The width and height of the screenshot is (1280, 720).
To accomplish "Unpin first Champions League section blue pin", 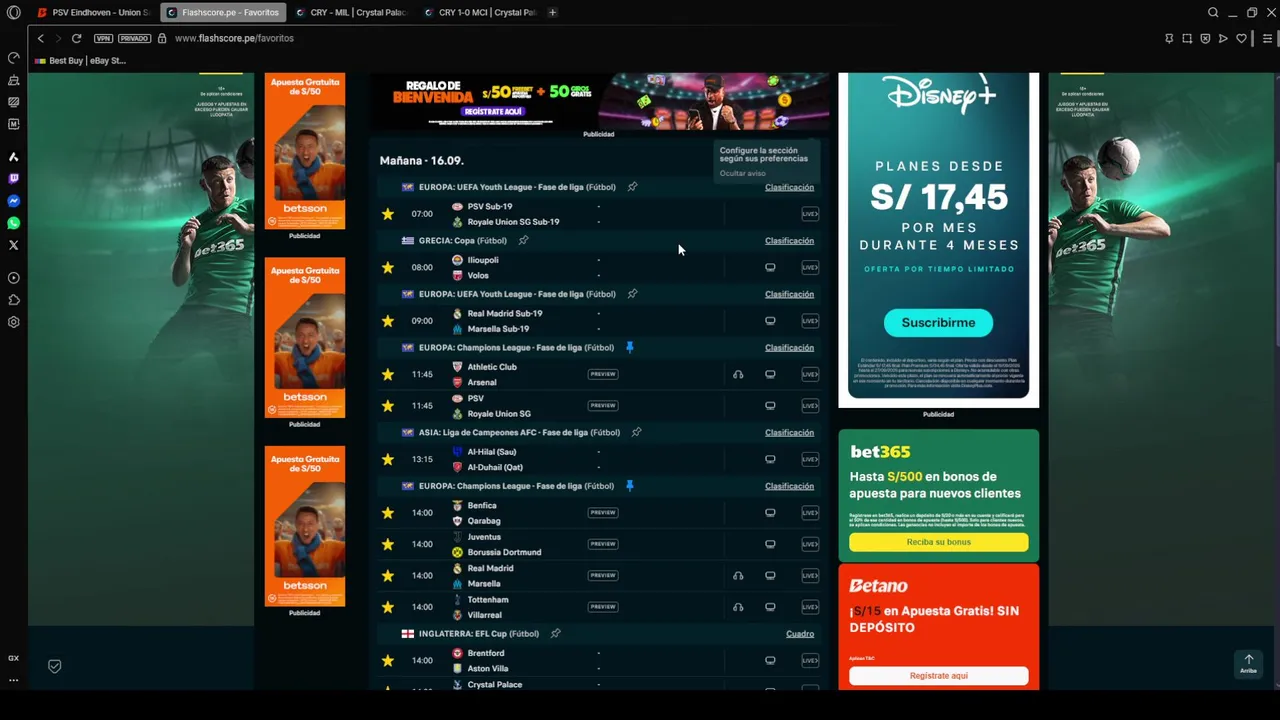I will [x=629, y=347].
